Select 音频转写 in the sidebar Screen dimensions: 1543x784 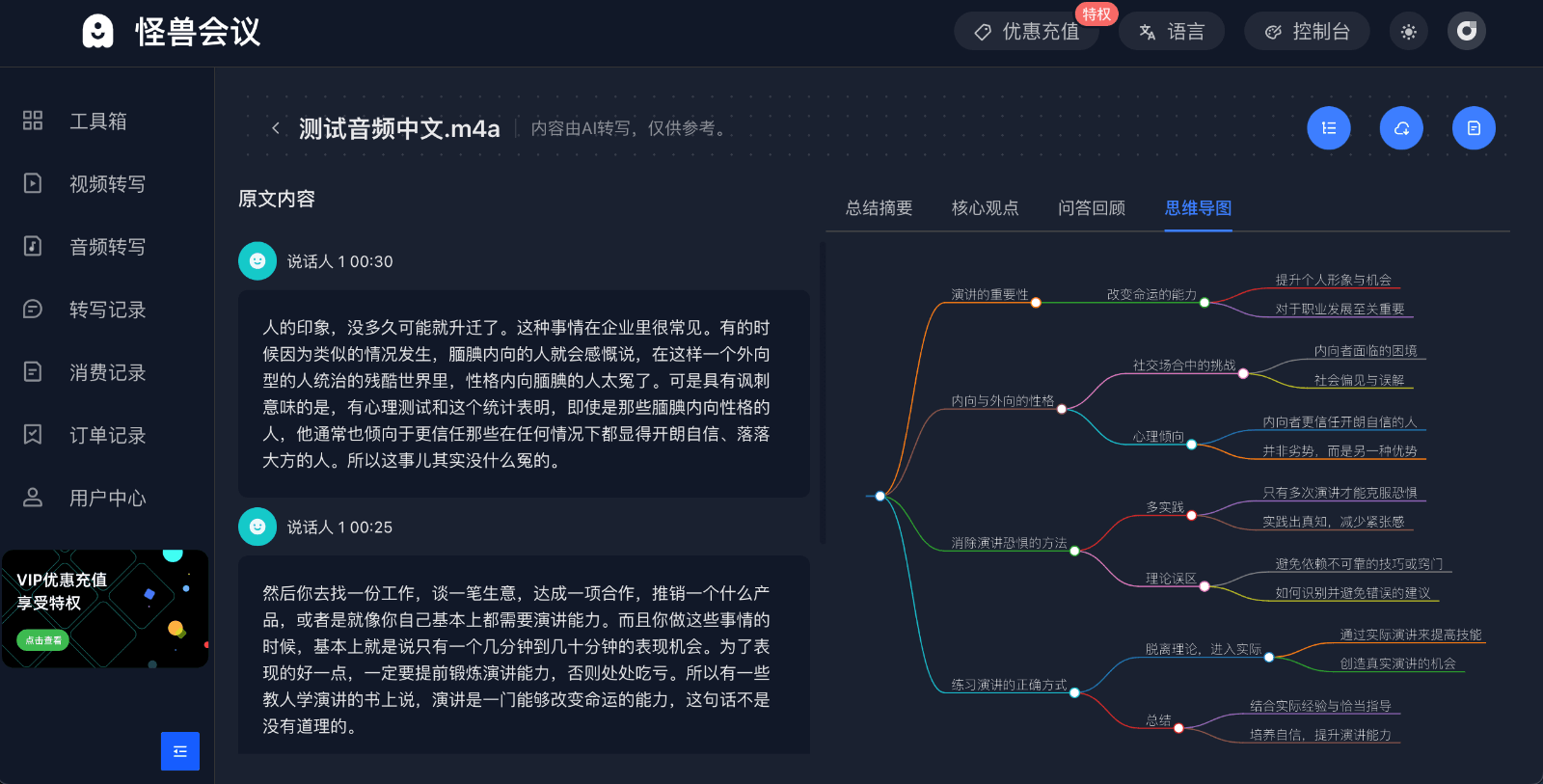pos(107,247)
